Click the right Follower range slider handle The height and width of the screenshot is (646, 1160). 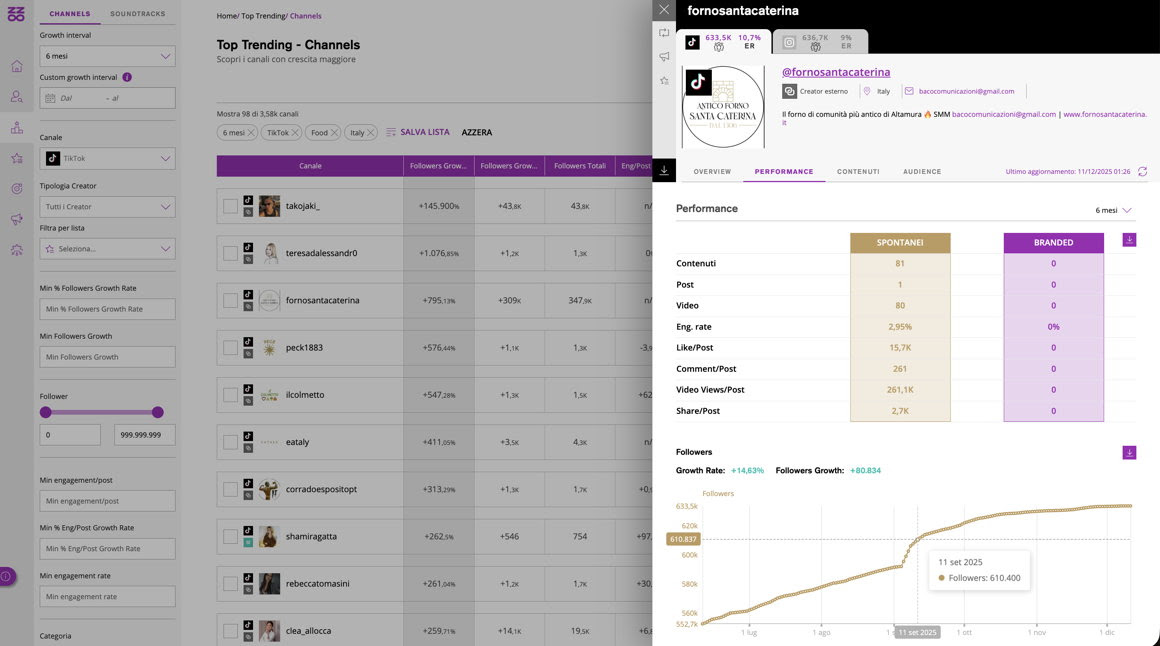pos(157,412)
